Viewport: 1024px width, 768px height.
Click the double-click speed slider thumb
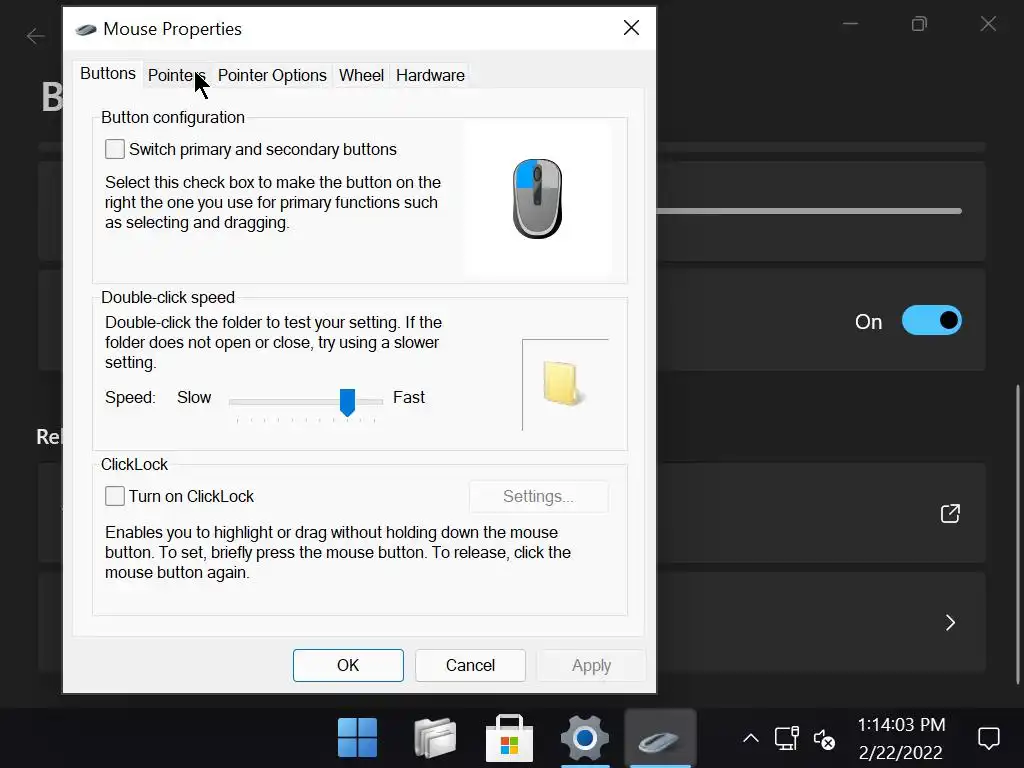pyautogui.click(x=347, y=402)
